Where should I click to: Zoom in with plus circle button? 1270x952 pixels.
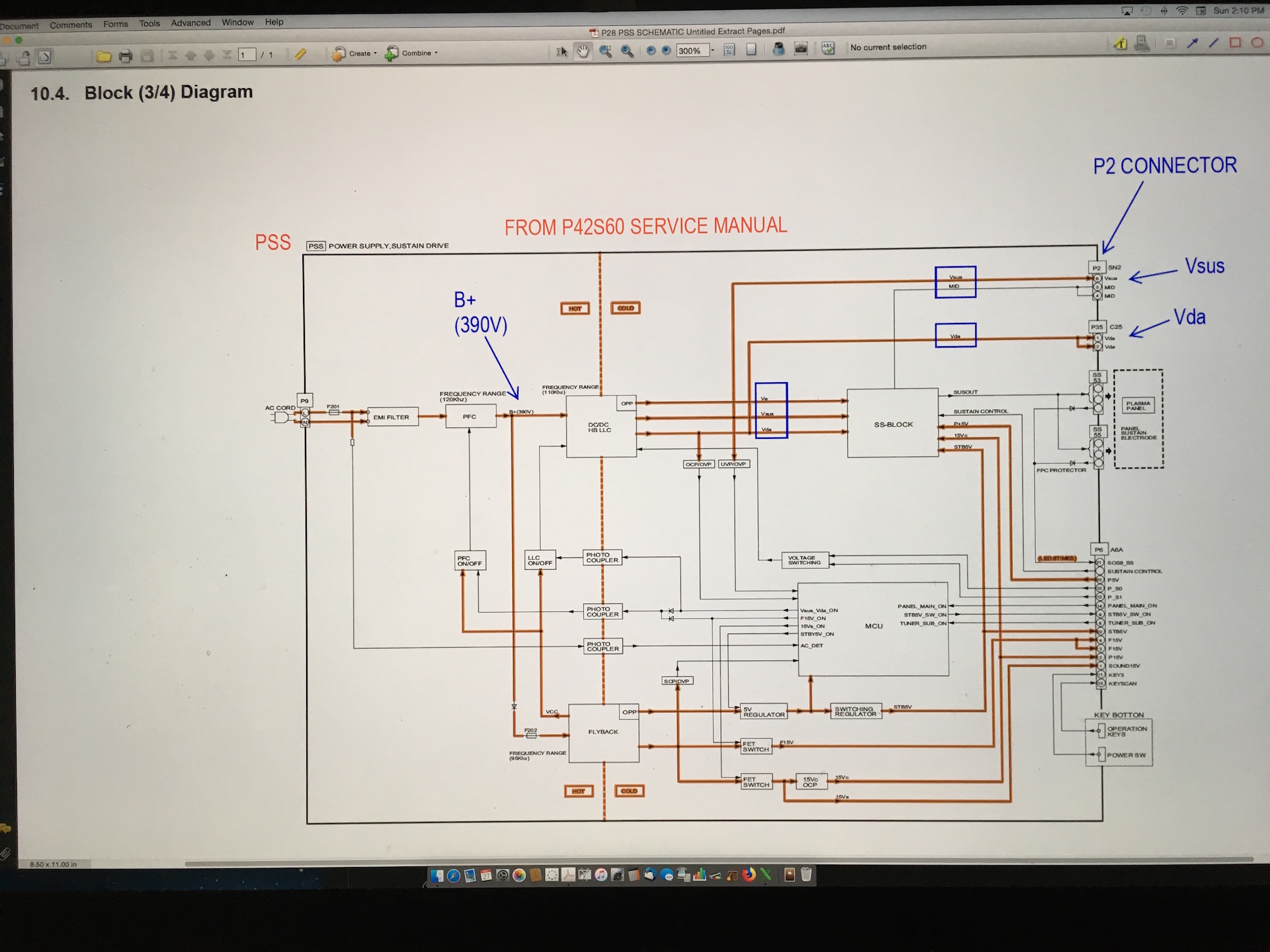666,50
